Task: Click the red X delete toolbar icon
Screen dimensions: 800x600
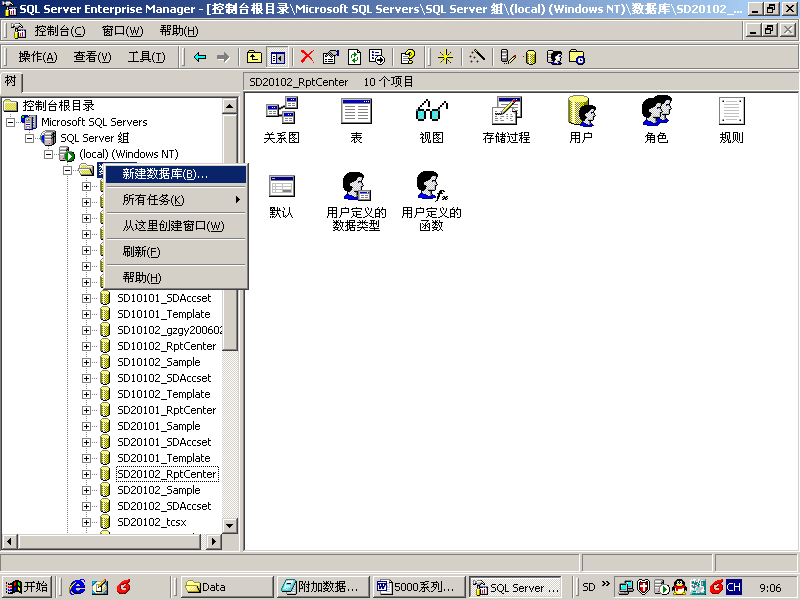Action: (307, 57)
